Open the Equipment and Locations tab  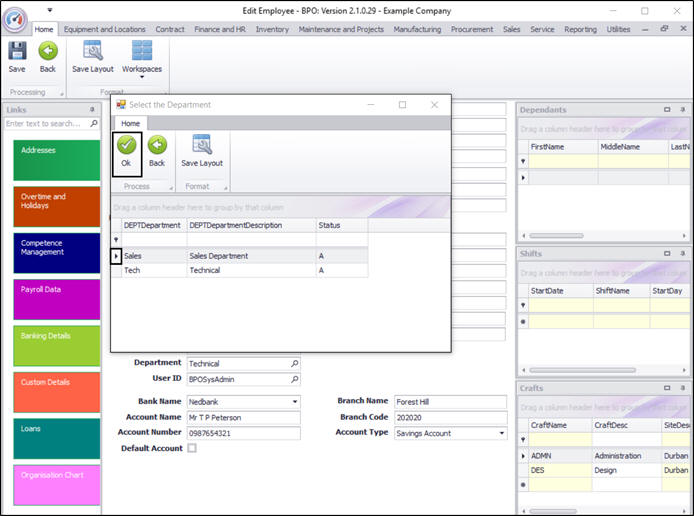[x=104, y=29]
